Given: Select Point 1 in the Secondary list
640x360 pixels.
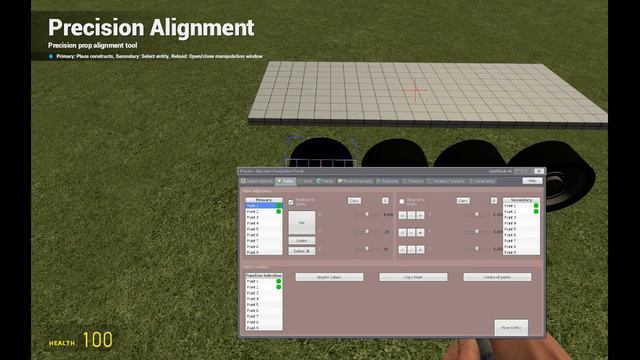Looking at the screenshot, I should [x=521, y=206].
